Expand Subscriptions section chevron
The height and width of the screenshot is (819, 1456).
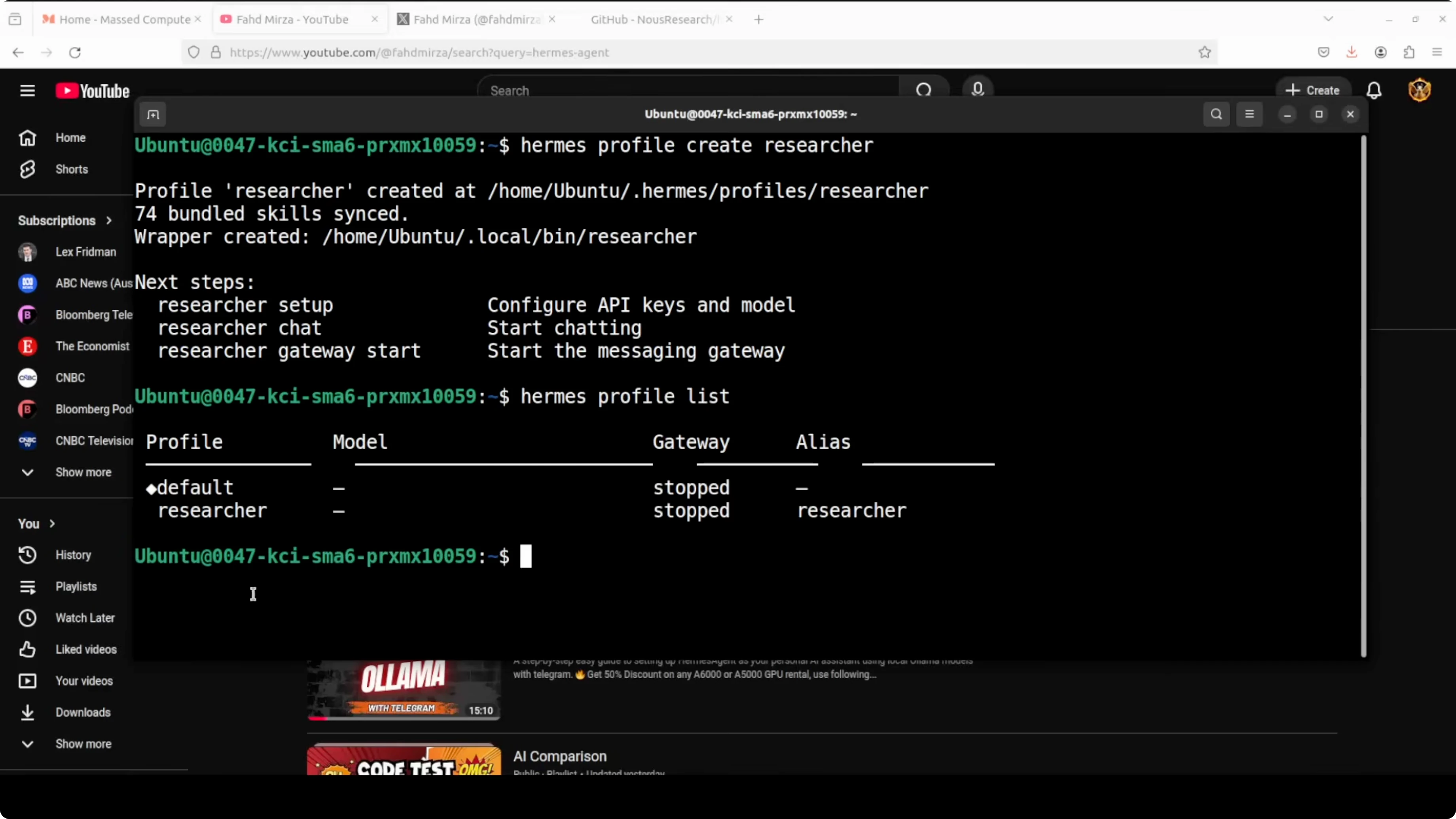[108, 220]
